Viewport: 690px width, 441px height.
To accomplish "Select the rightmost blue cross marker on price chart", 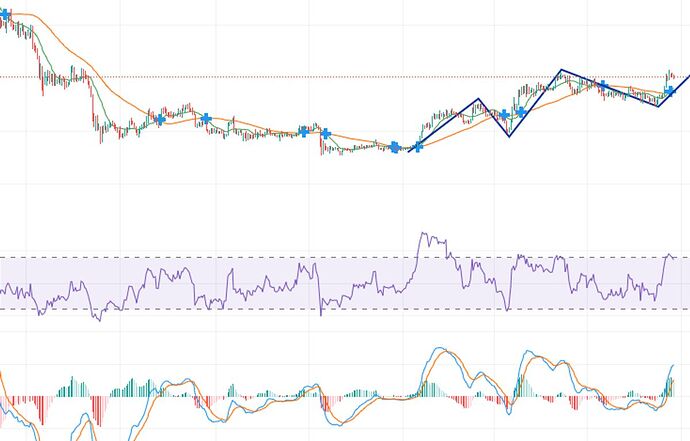I will (x=670, y=91).
